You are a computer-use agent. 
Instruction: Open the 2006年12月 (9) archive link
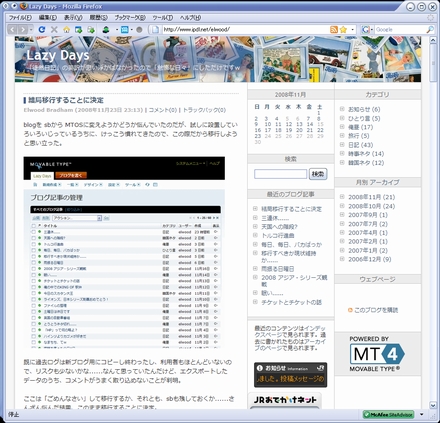(x=369, y=259)
